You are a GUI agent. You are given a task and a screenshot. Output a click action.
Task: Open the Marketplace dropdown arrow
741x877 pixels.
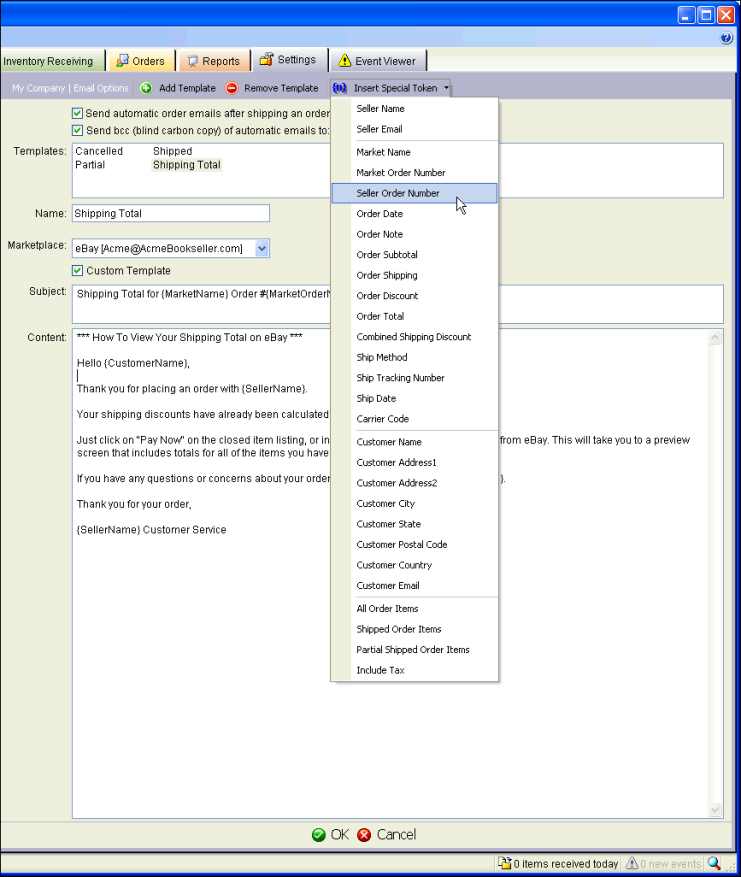(262, 248)
